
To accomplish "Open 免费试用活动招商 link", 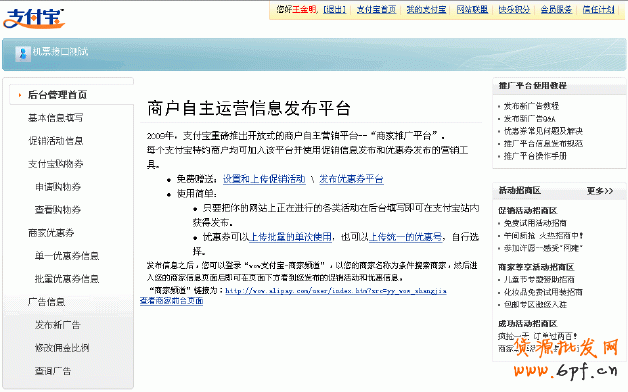I will pyautogui.click(x=535, y=223).
